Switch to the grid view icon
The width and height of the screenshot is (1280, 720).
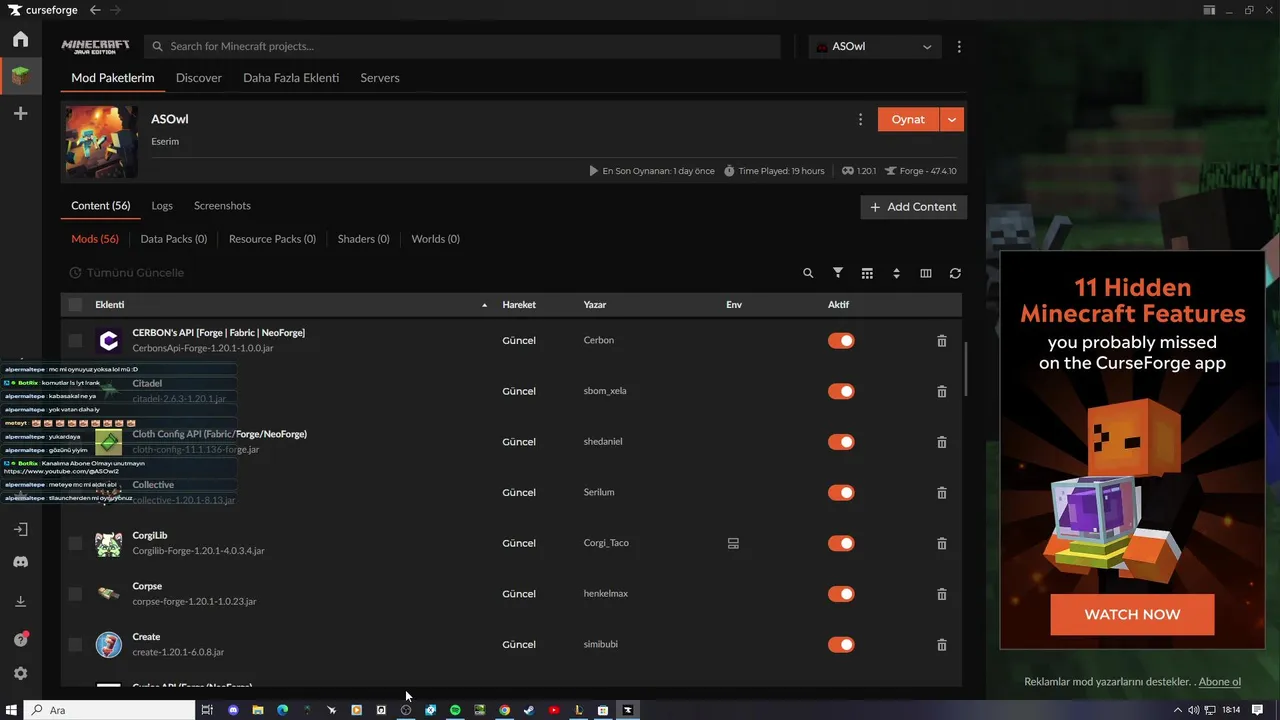pyautogui.click(x=867, y=273)
